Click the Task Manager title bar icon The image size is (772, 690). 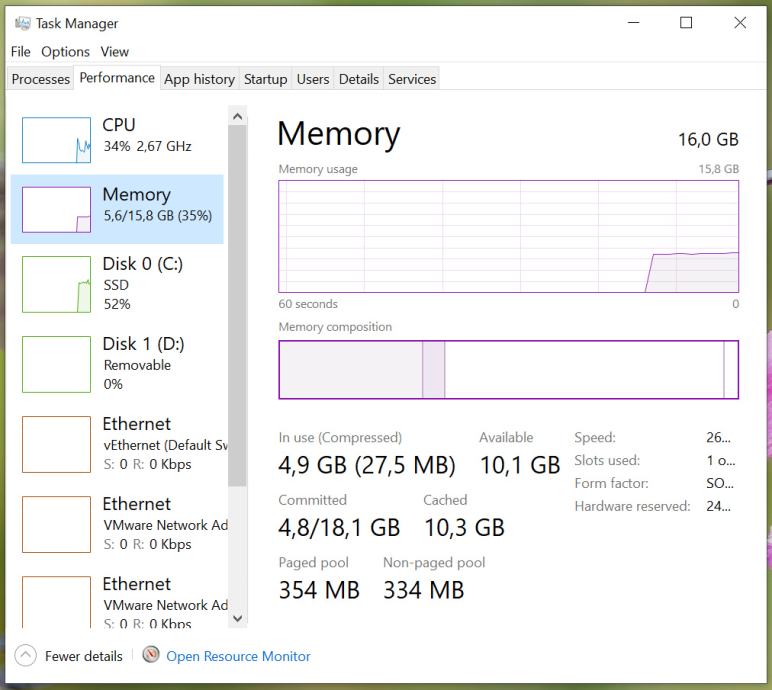22,23
